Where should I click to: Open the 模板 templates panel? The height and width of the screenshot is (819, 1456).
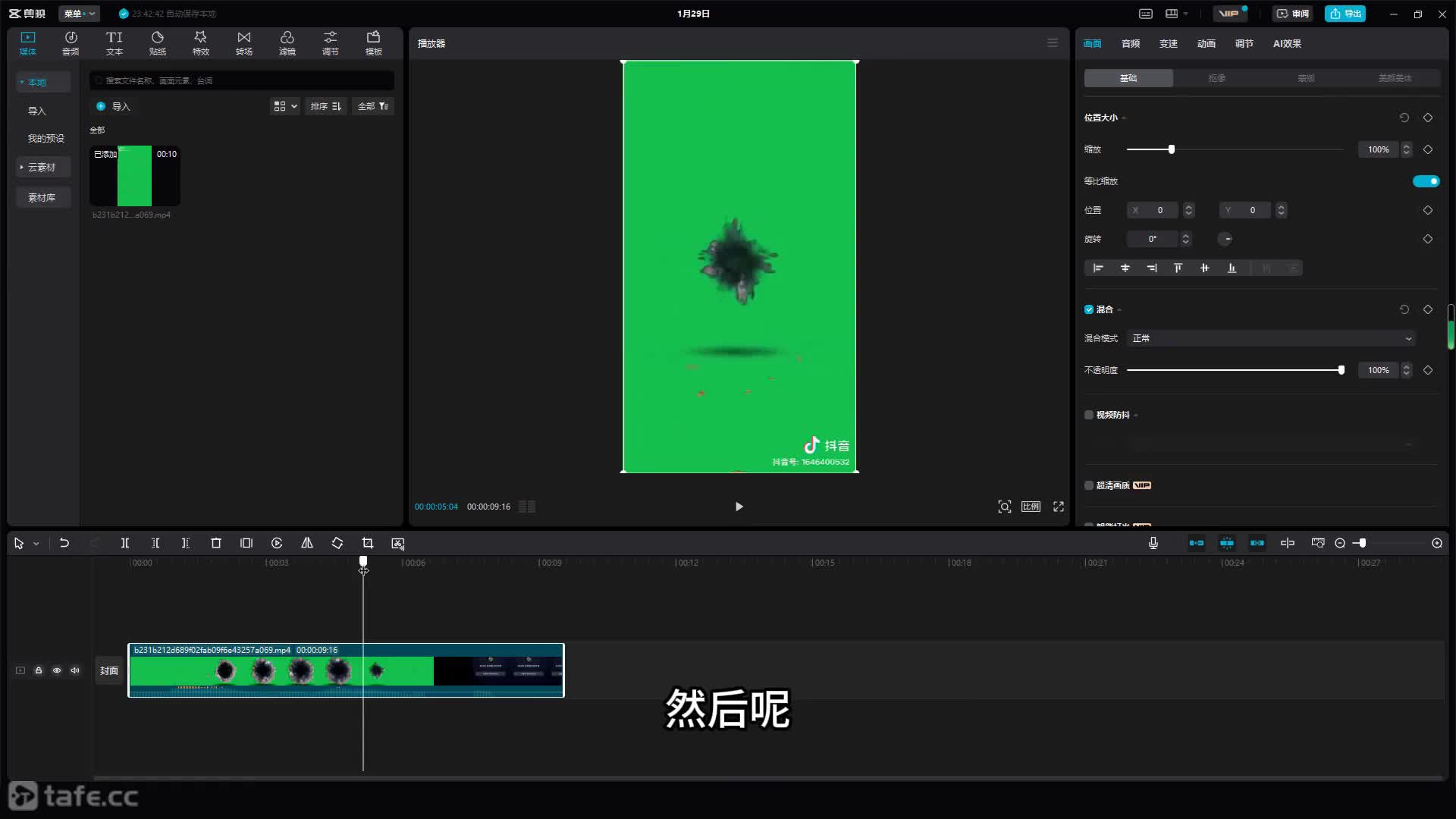click(374, 43)
